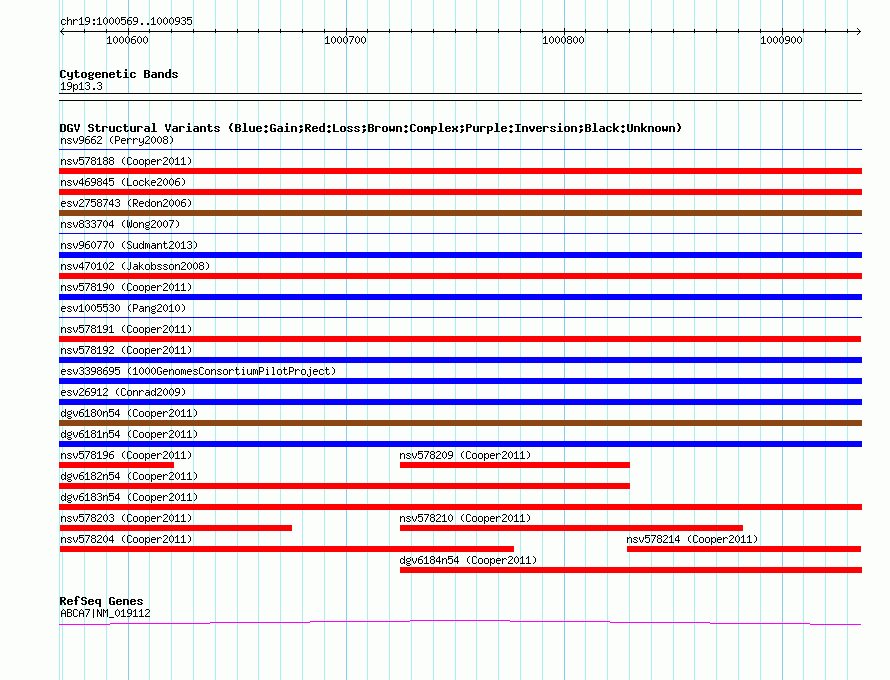Click the nsv578203 (Cooper2011) label
Viewport: 890px width, 680px height.
point(126,518)
